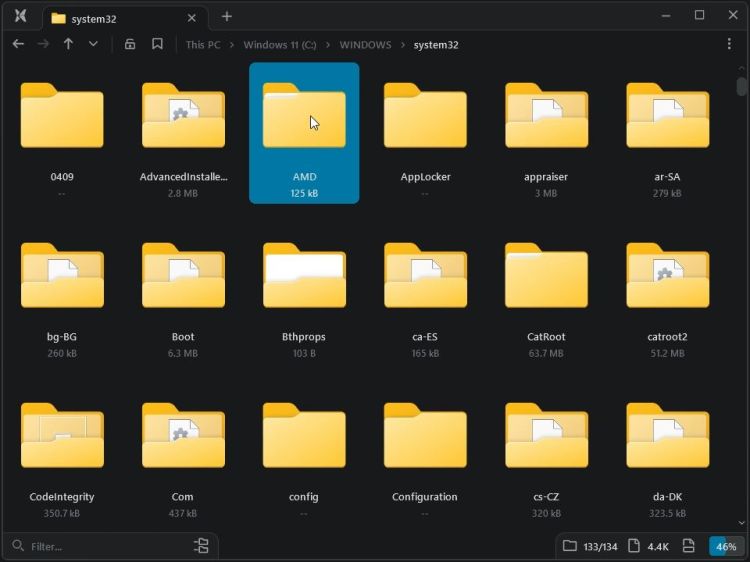Click the WINDOWS breadcrumb in the path
Image resolution: width=750 pixels, height=562 pixels.
365,45
